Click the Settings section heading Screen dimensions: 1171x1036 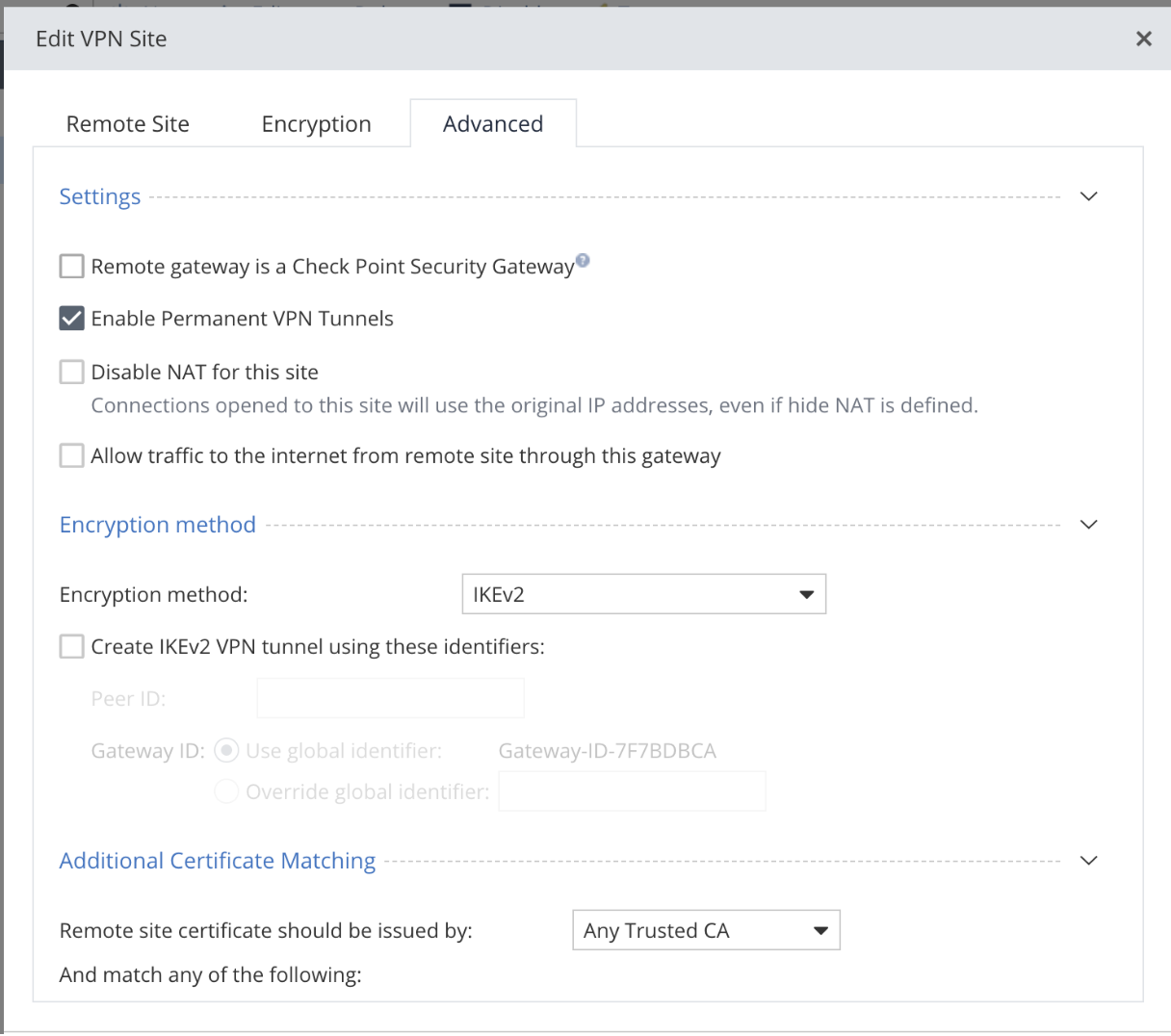100,196
